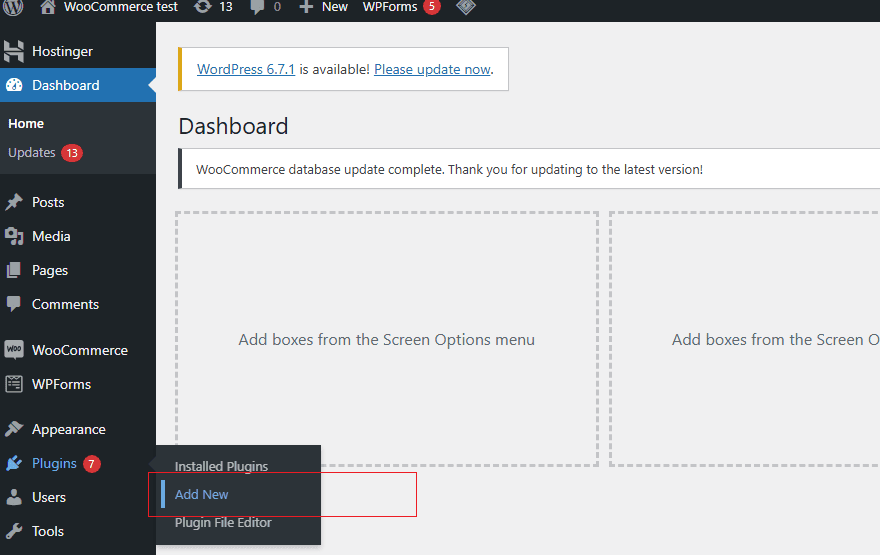
Task: Open the Comments sidebar item
Action: [65, 304]
